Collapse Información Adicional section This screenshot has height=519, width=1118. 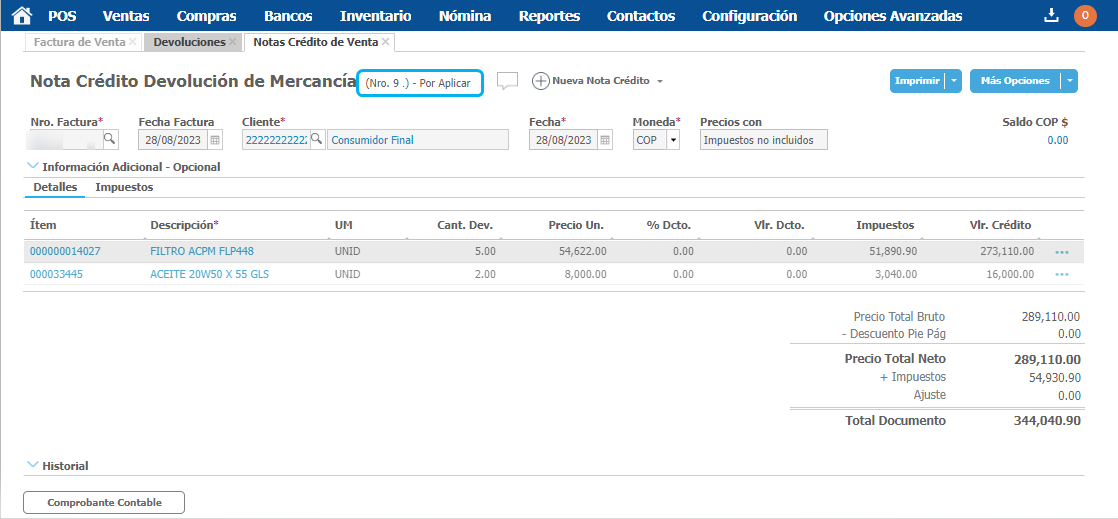click(33, 167)
